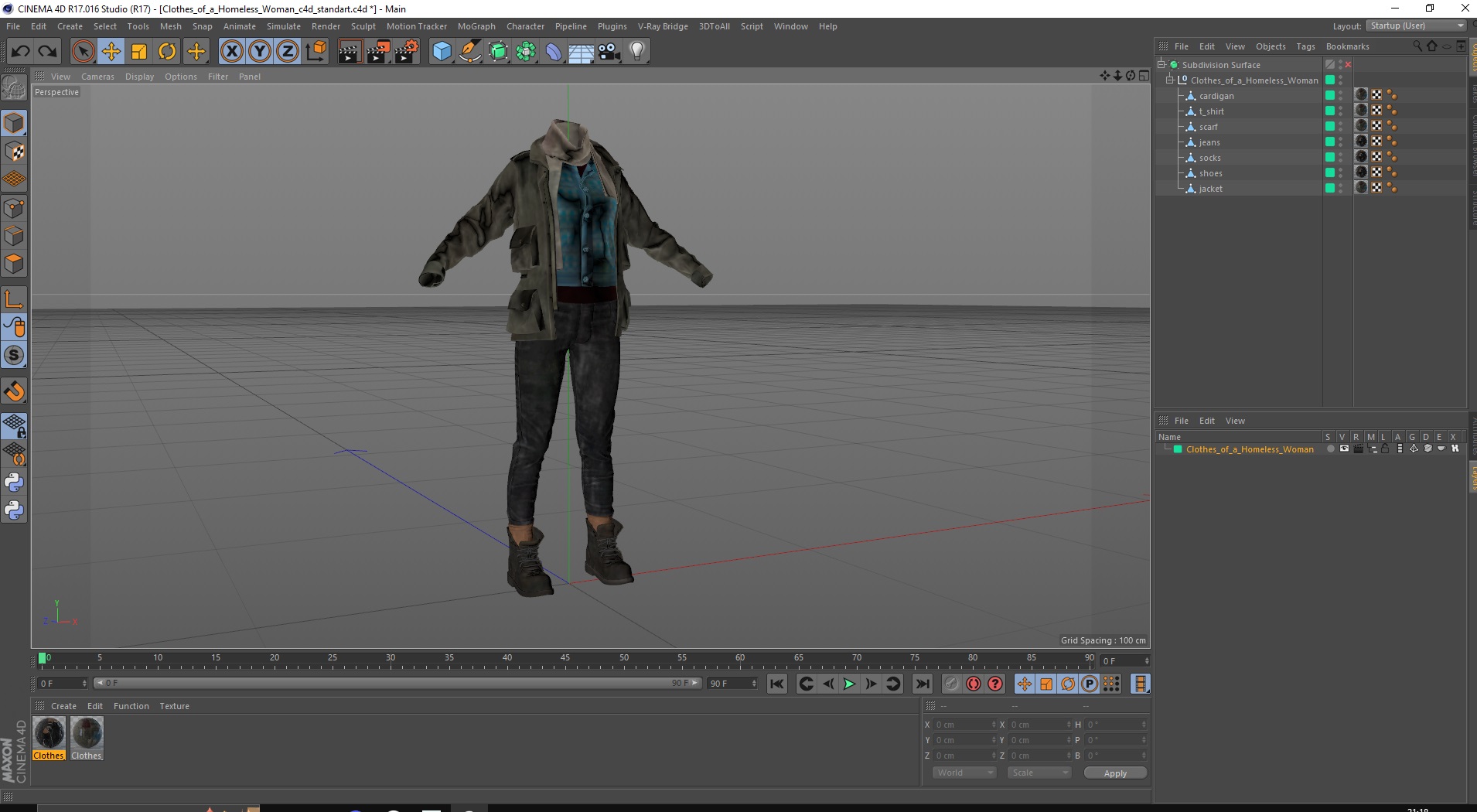Click the coordinate system icon

[316, 52]
